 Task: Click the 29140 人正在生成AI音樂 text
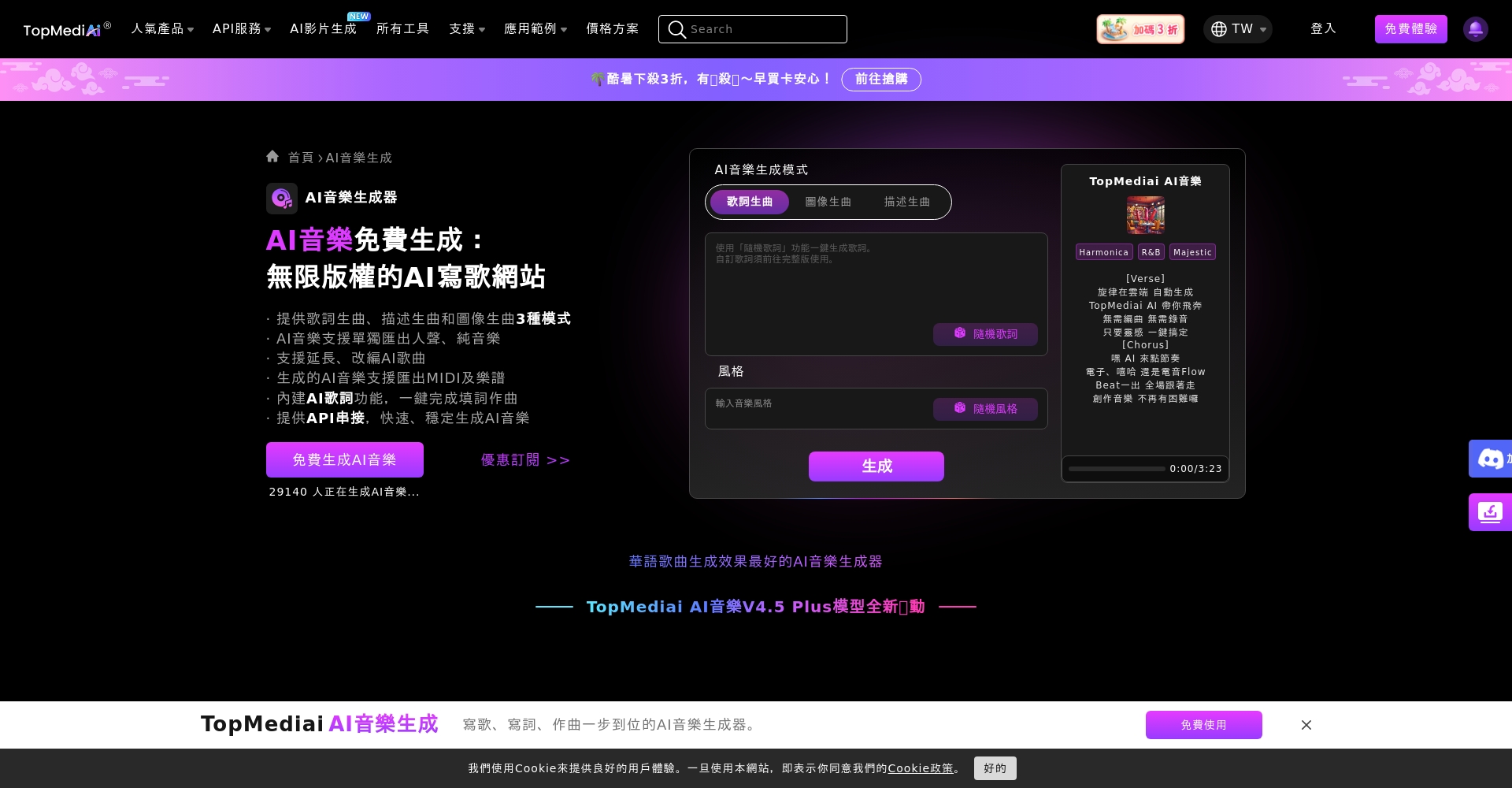tap(344, 492)
